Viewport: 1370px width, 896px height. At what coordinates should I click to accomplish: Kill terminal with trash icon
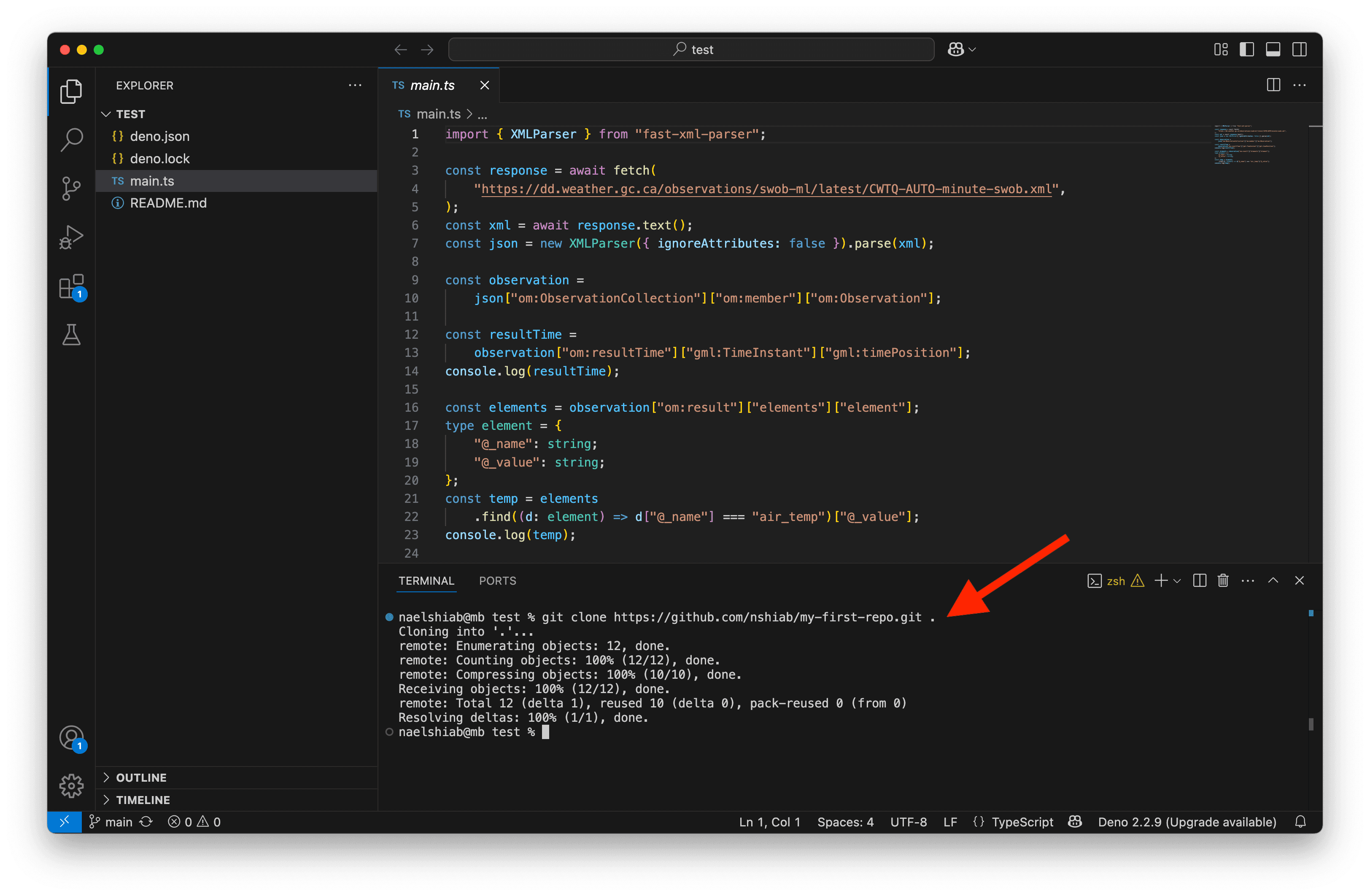(1223, 580)
